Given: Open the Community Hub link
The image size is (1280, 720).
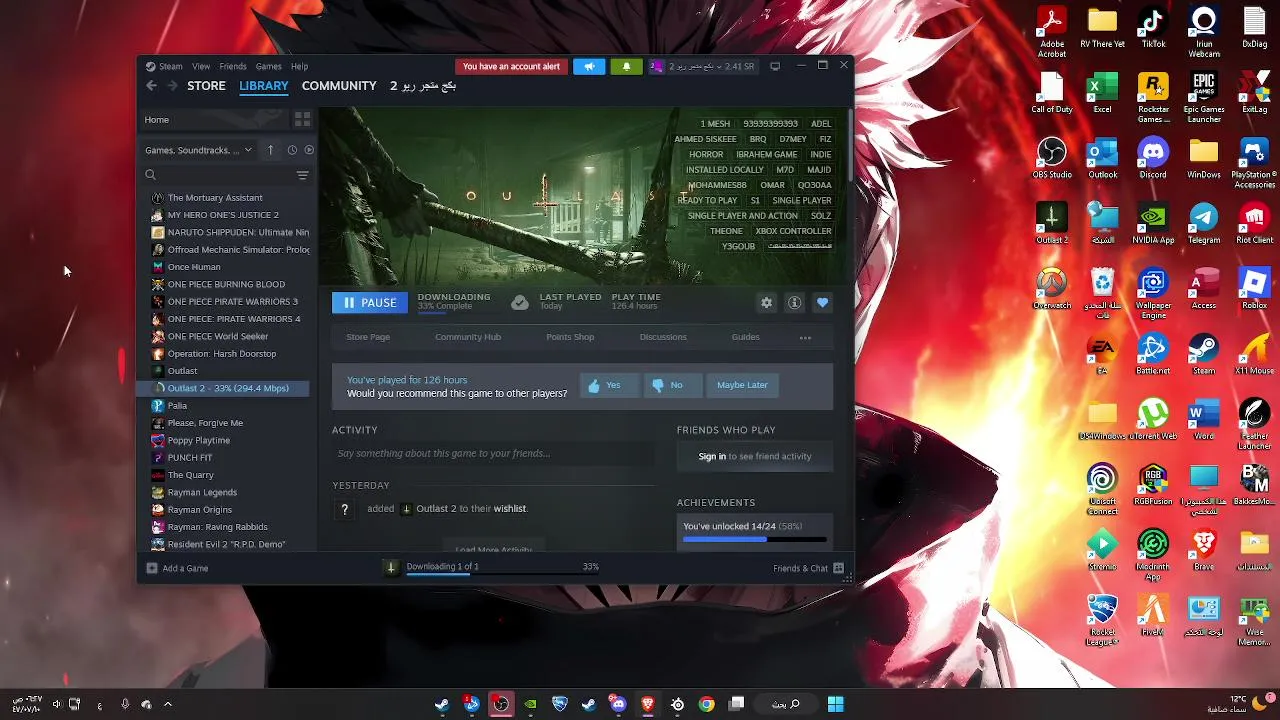Looking at the screenshot, I should (x=468, y=337).
